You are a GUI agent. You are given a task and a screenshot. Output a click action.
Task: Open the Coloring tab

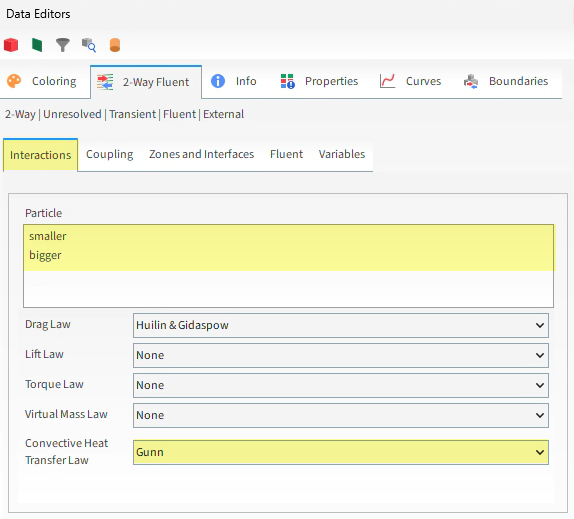[x=42, y=81]
